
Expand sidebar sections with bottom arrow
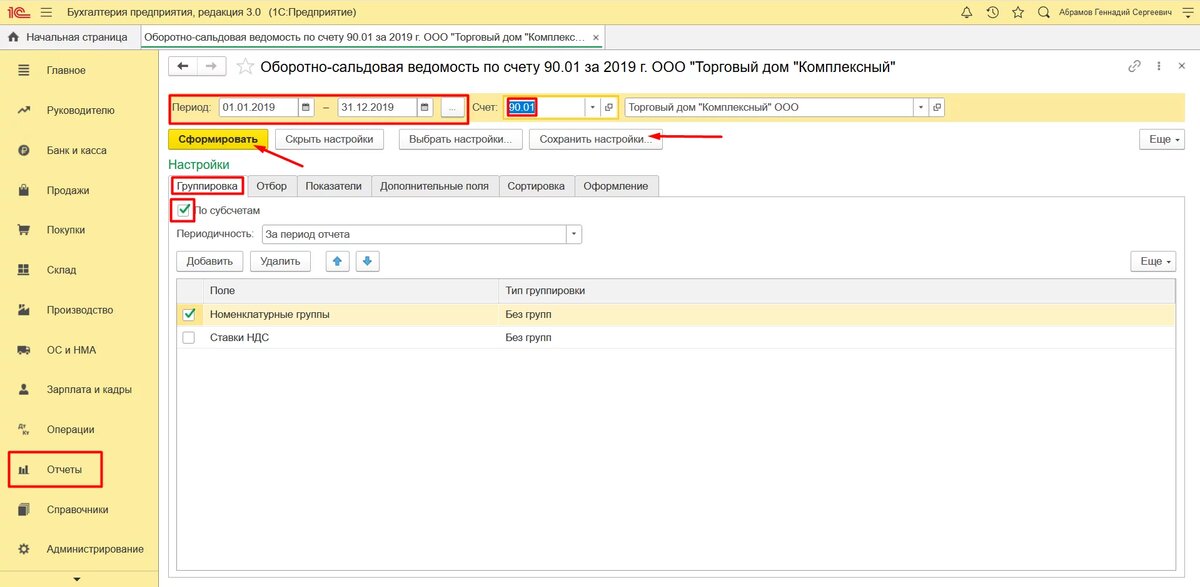point(79,579)
